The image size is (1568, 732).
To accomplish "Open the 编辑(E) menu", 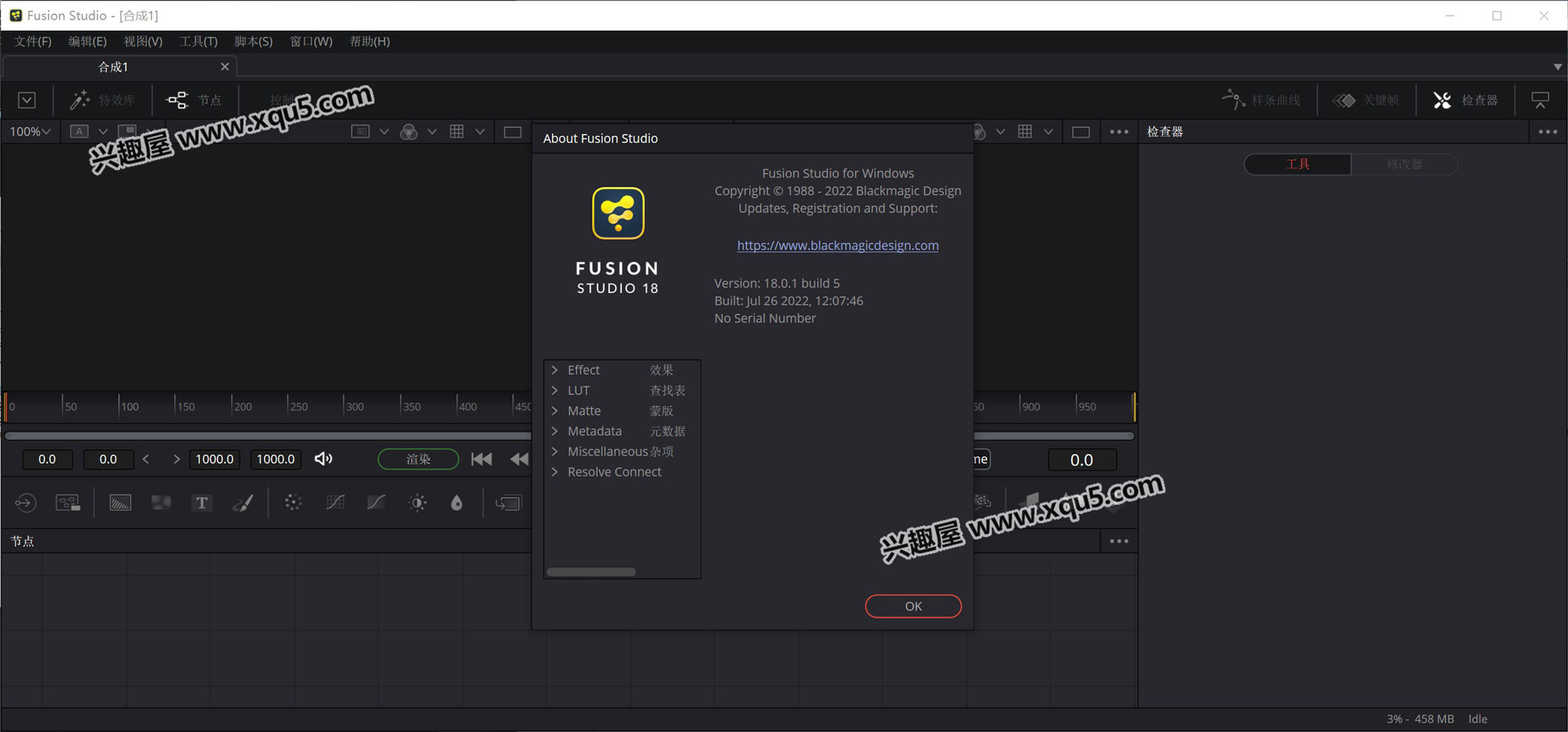I will (x=87, y=42).
